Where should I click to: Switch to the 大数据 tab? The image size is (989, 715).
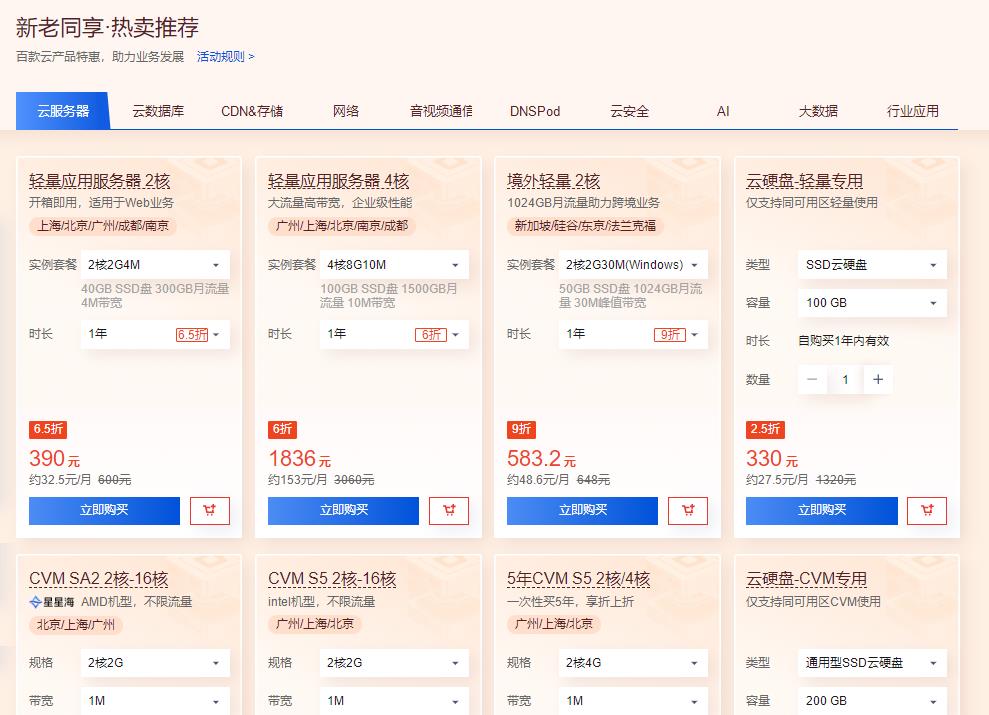point(817,111)
